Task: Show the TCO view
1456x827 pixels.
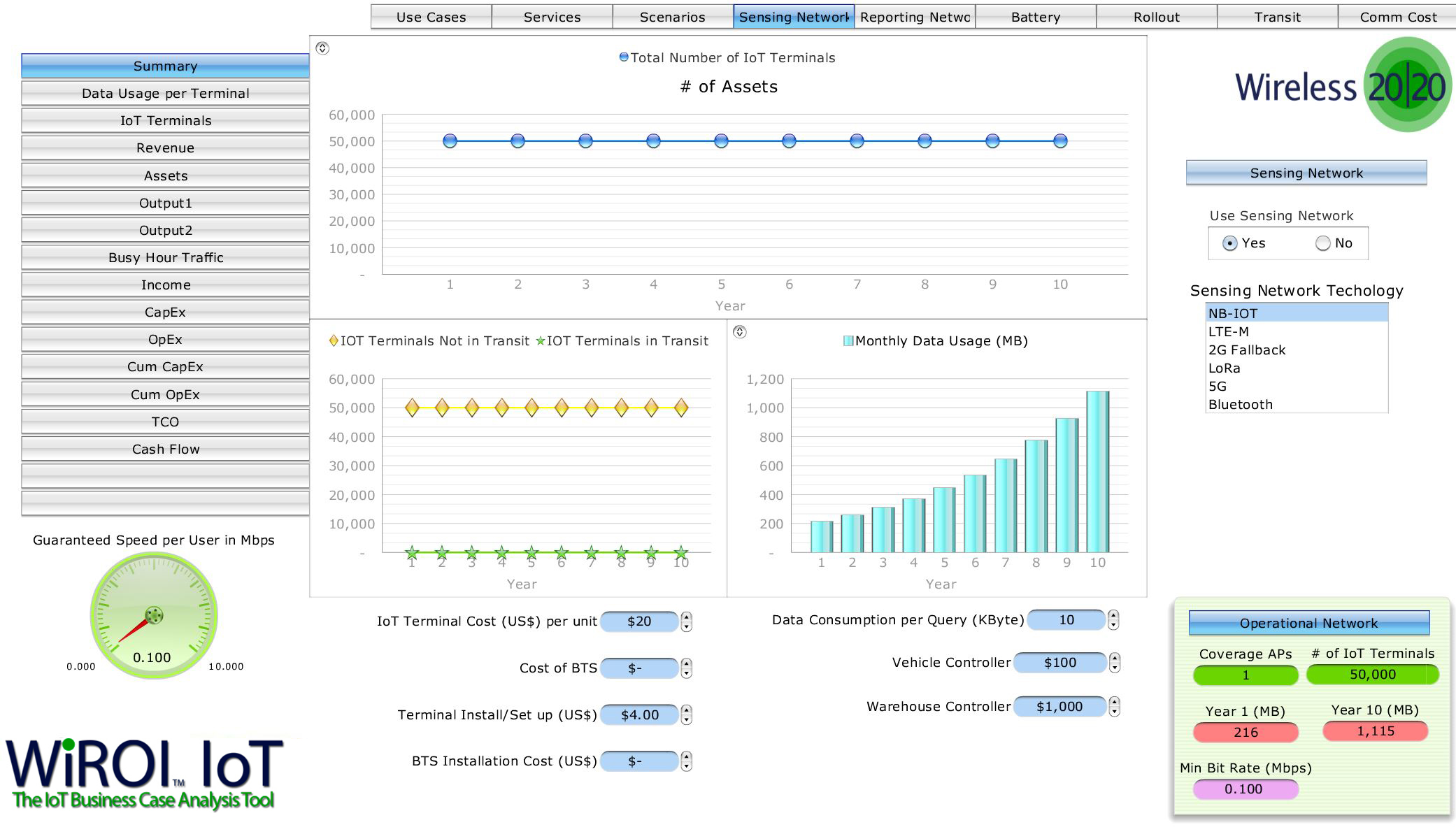Action: (x=165, y=422)
